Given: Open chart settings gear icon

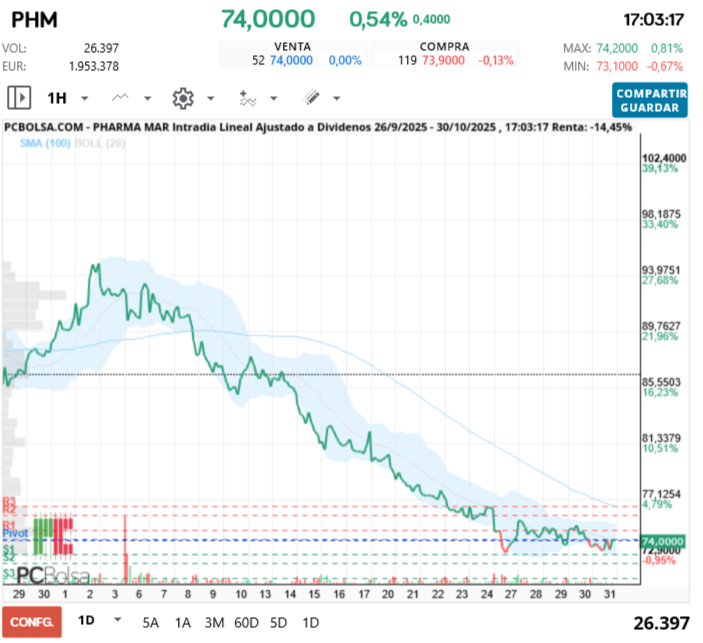Looking at the screenshot, I should [182, 98].
